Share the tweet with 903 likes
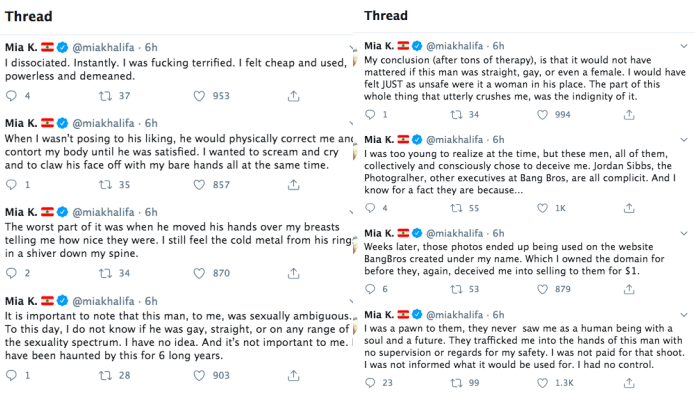 click(x=293, y=375)
